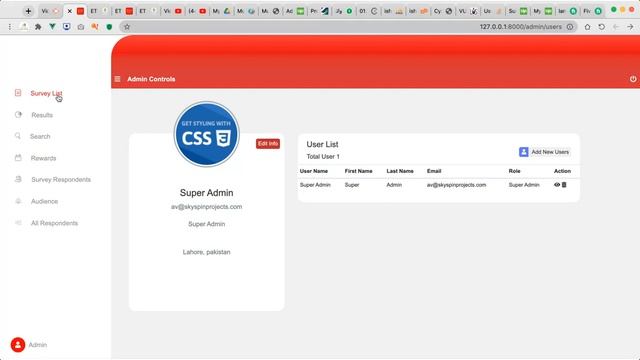The width and height of the screenshot is (640, 360).
Task: Reload the page with the refresh icon
Action: (x=602, y=27)
